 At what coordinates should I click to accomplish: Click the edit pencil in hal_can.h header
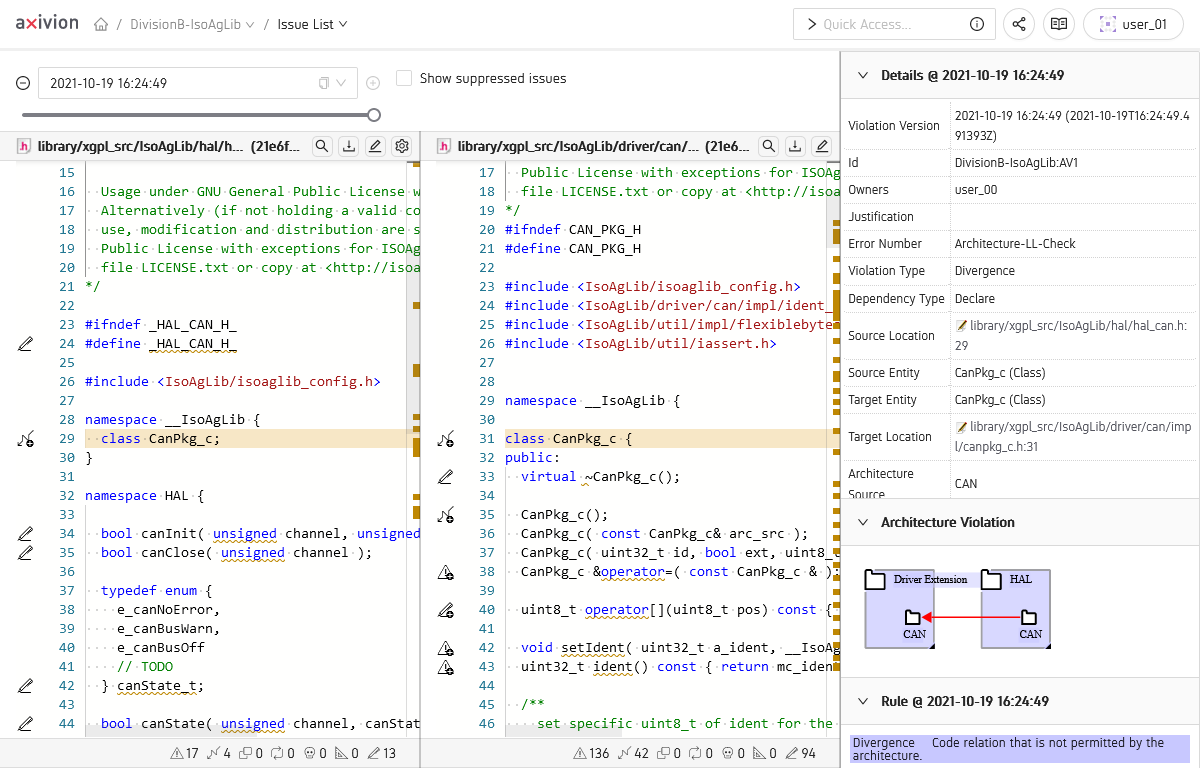(x=375, y=146)
